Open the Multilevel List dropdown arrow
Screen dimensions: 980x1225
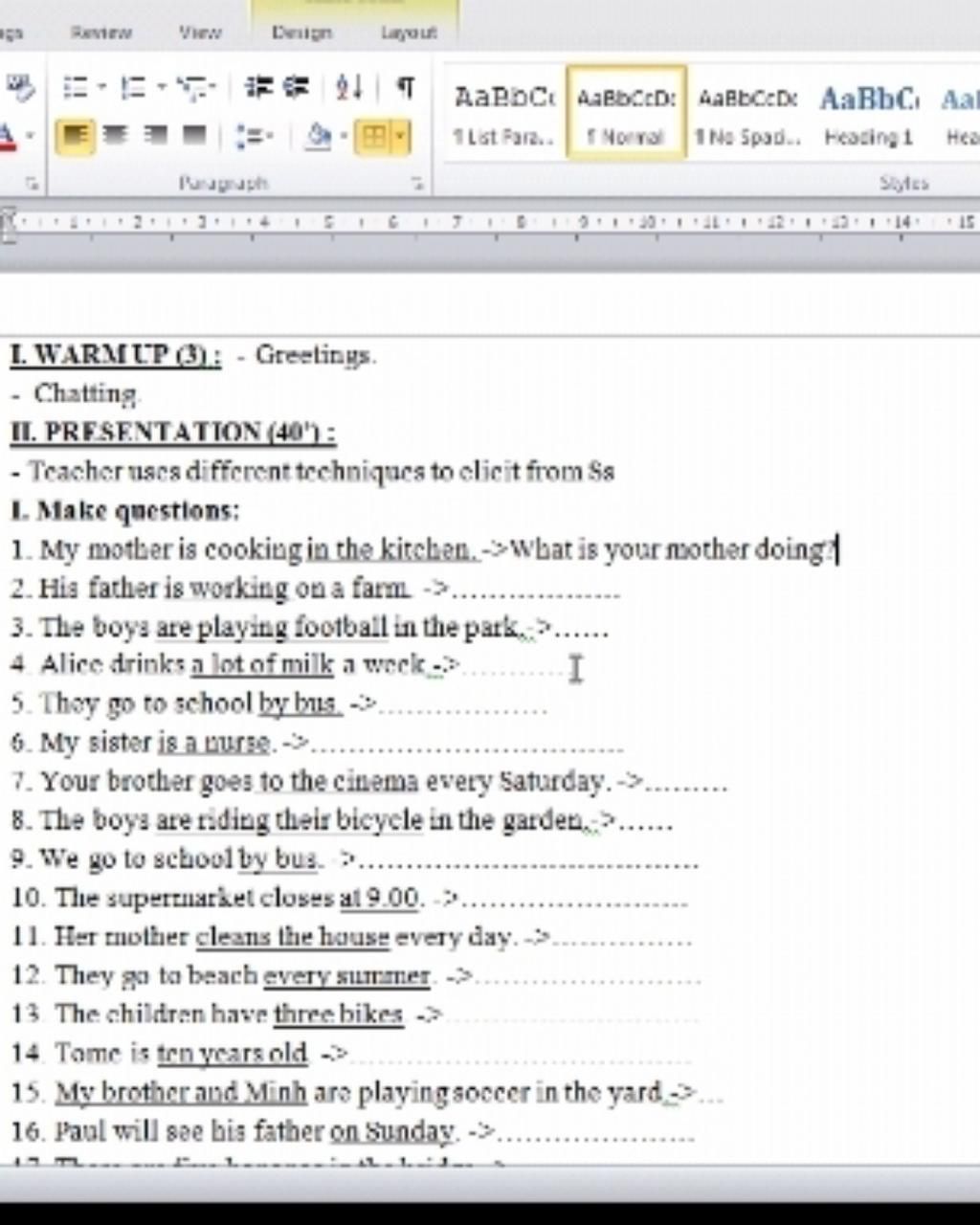pyautogui.click(x=212, y=89)
